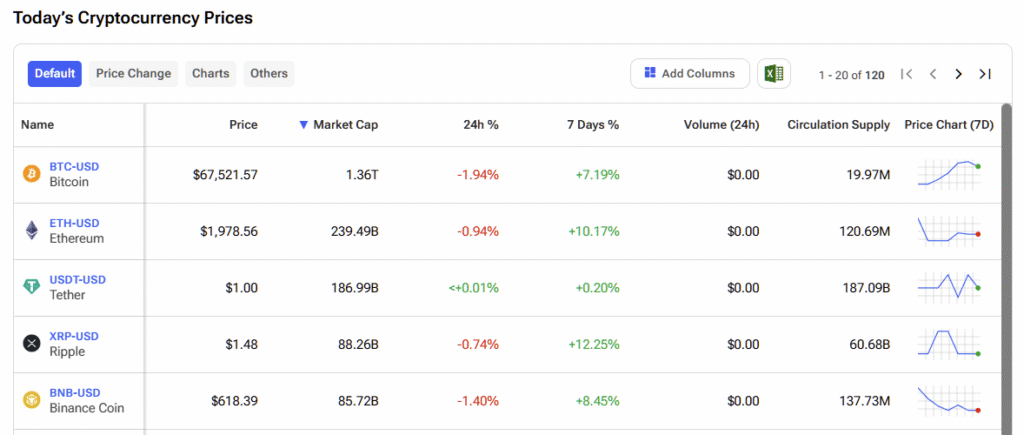The image size is (1024, 435).
Task: Click Ethereum market cap 239.49B
Action: [353, 231]
